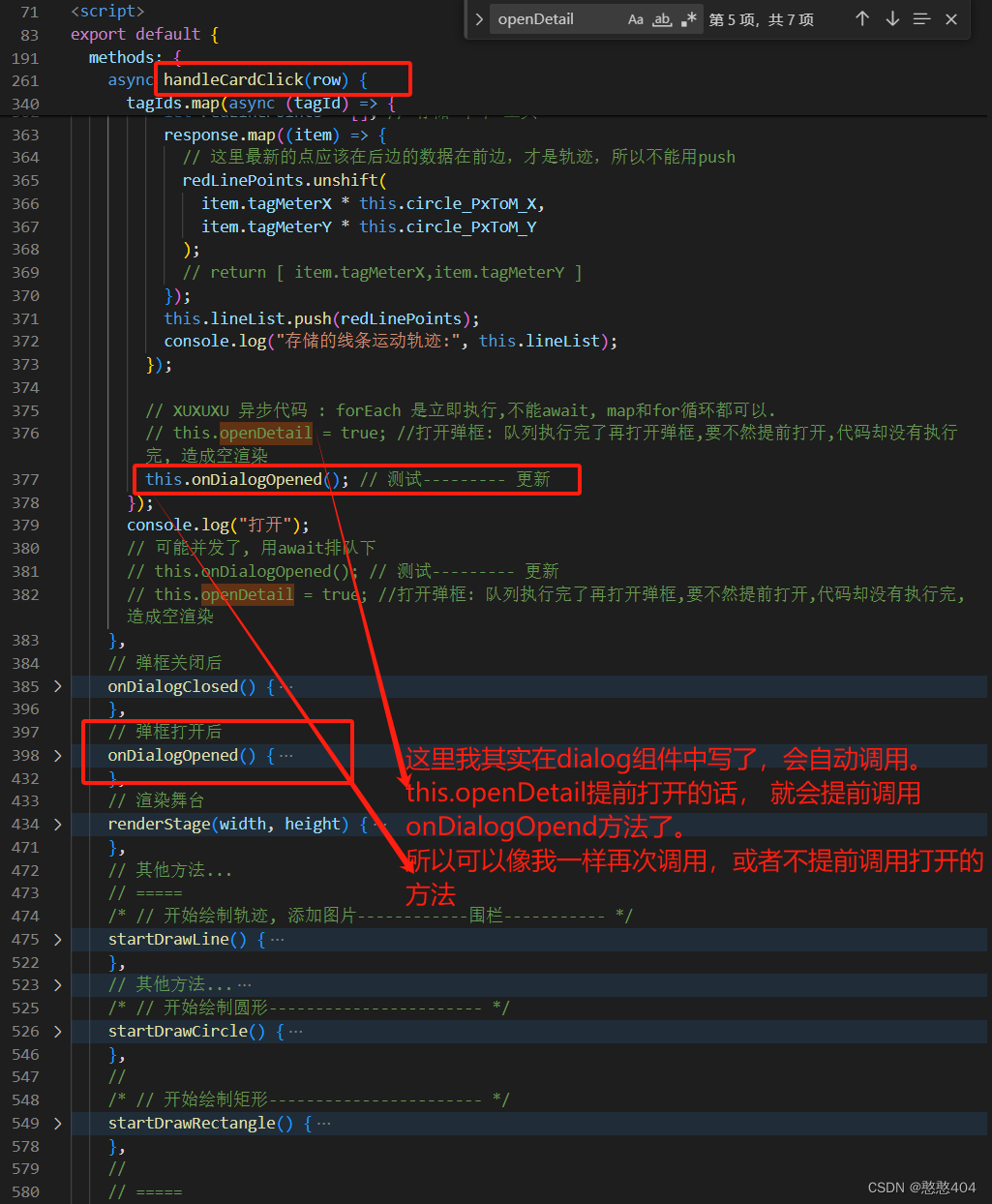Go to next openDetail match
Image resolution: width=992 pixels, height=1204 pixels.
click(x=891, y=18)
